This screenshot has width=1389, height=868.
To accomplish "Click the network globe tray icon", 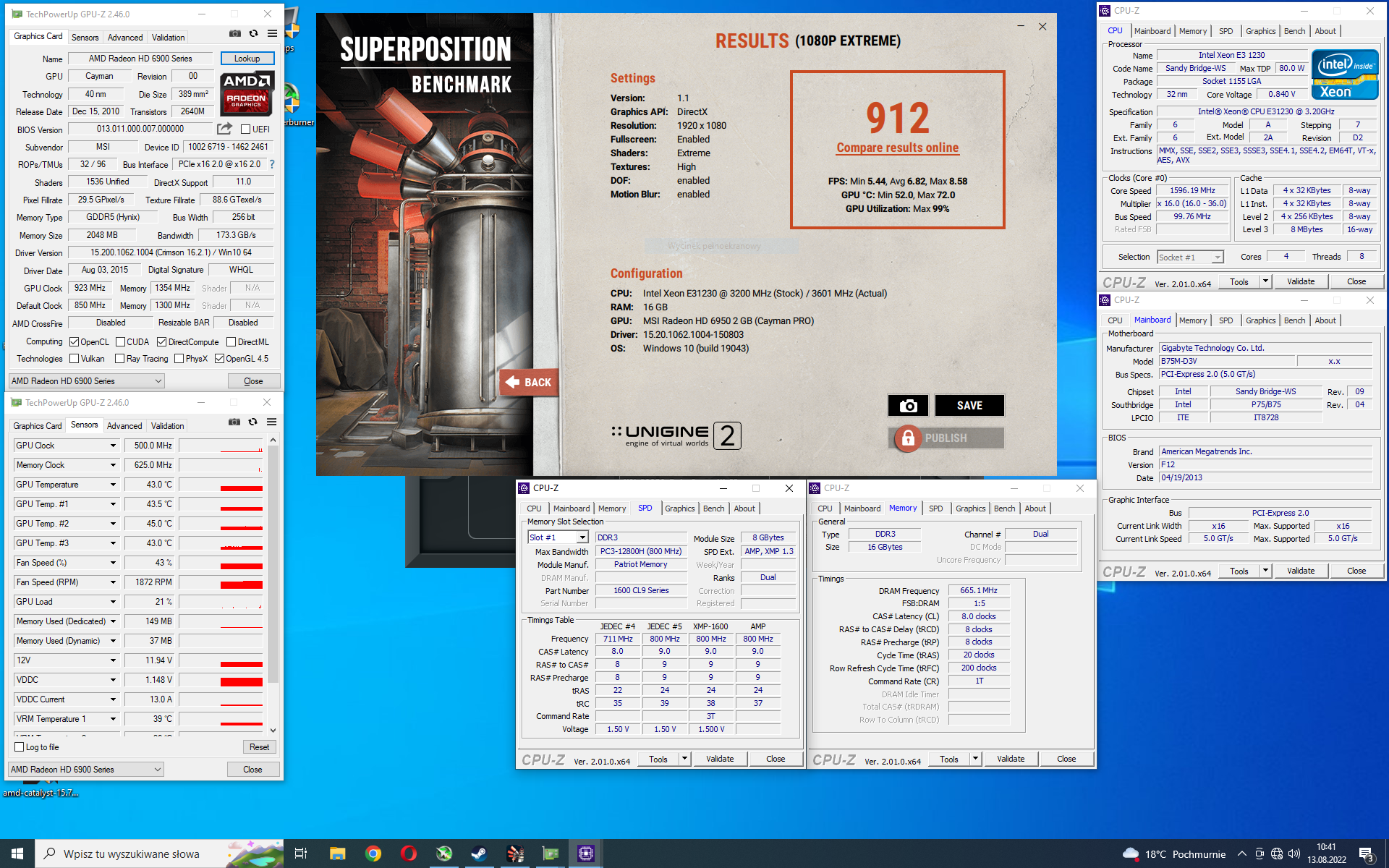I will (x=1277, y=854).
